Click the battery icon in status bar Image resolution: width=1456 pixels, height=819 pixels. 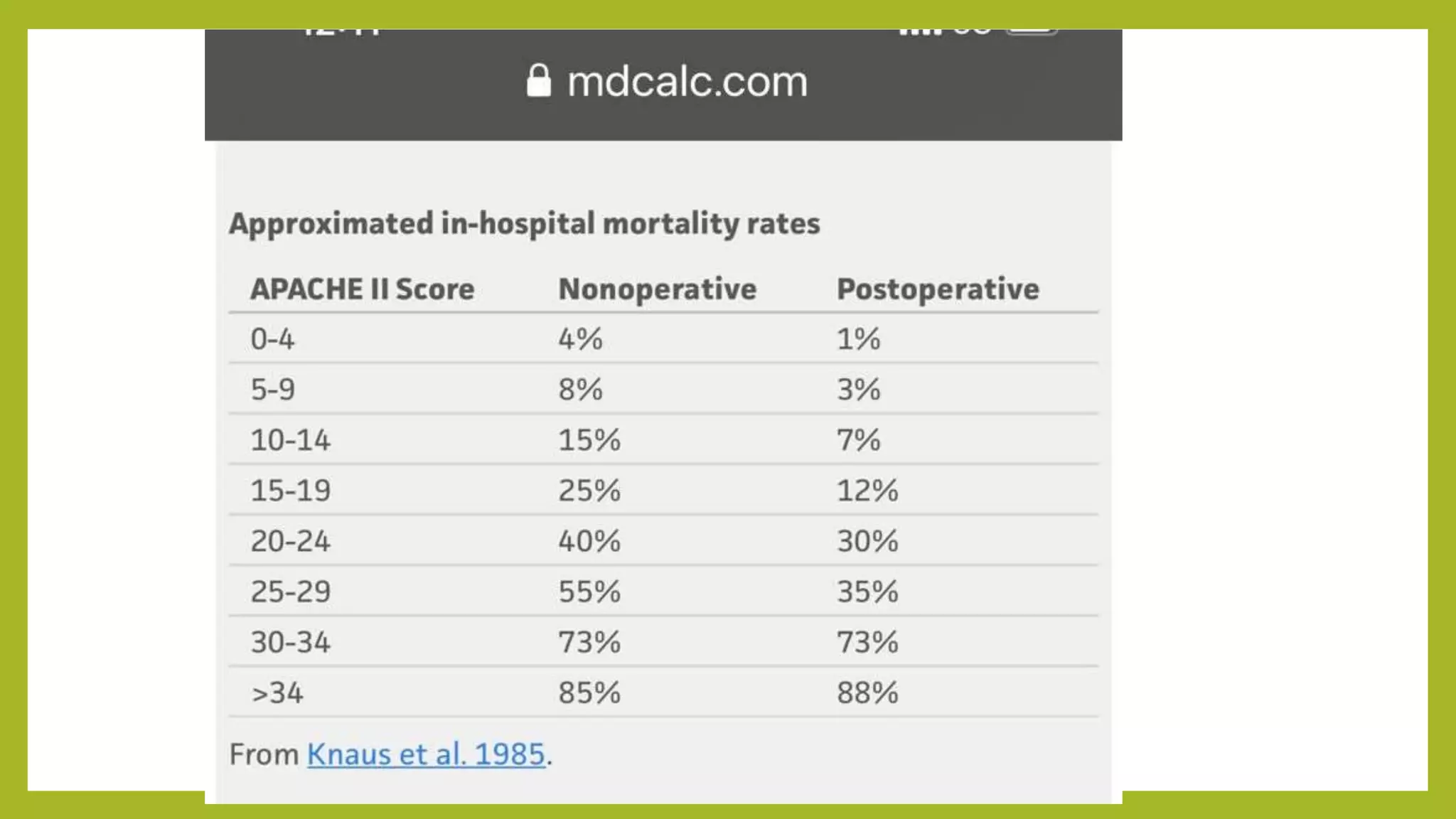pos(1032,31)
